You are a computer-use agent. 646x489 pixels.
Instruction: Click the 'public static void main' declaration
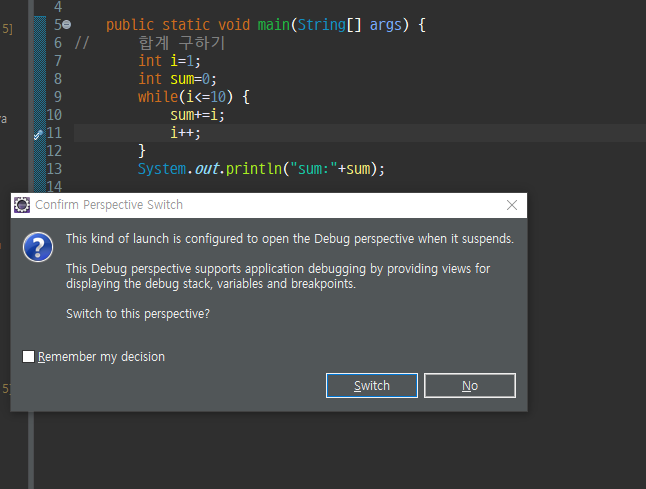266,25
